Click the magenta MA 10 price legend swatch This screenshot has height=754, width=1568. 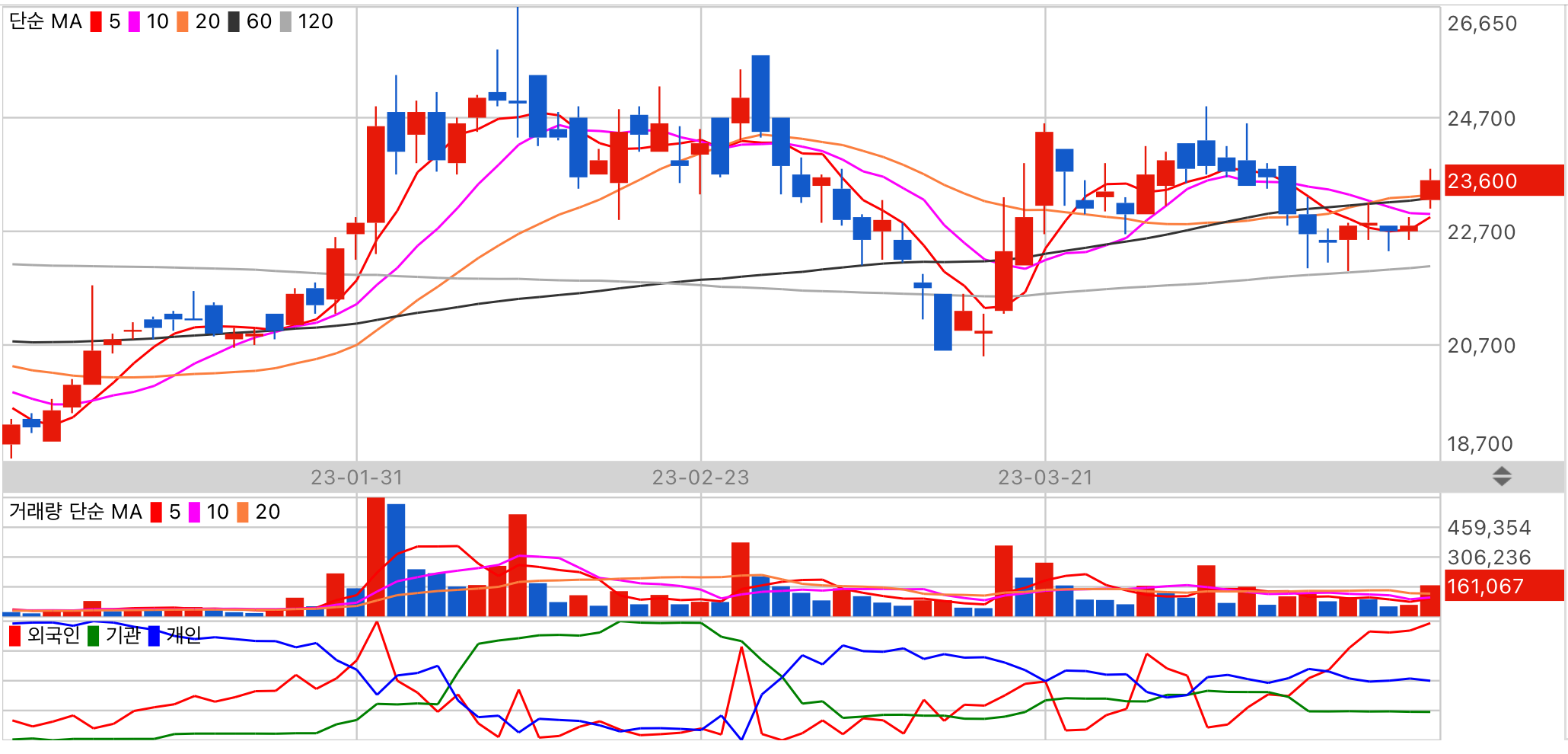point(134,21)
